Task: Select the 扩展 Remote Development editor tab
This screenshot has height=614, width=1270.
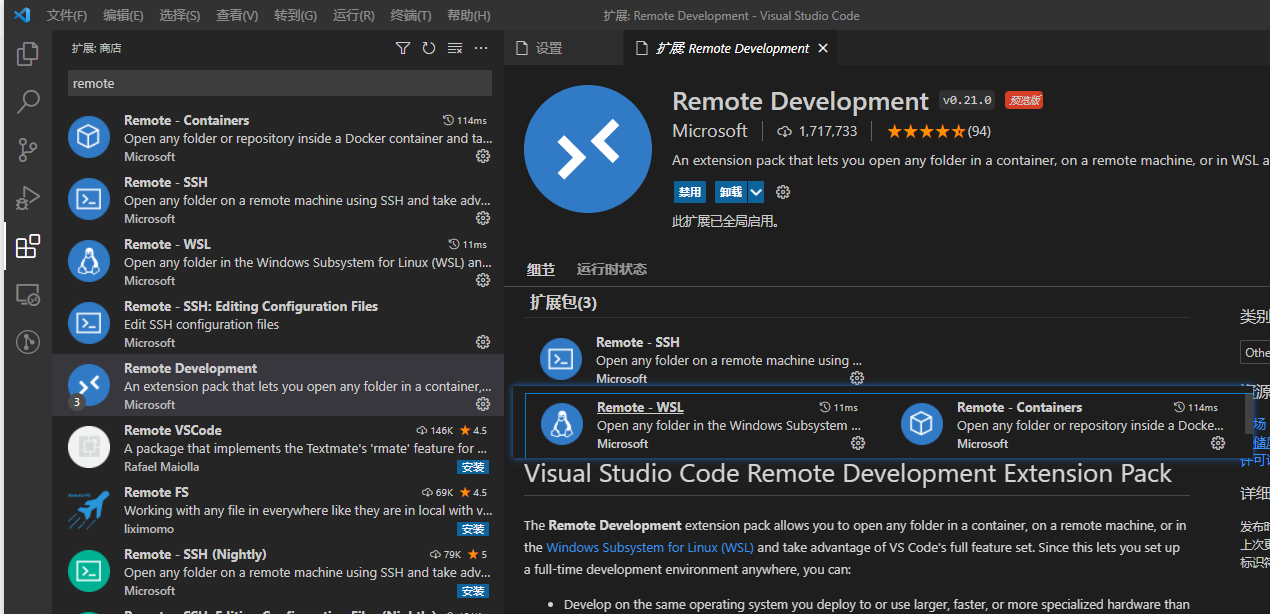Action: (x=733, y=48)
